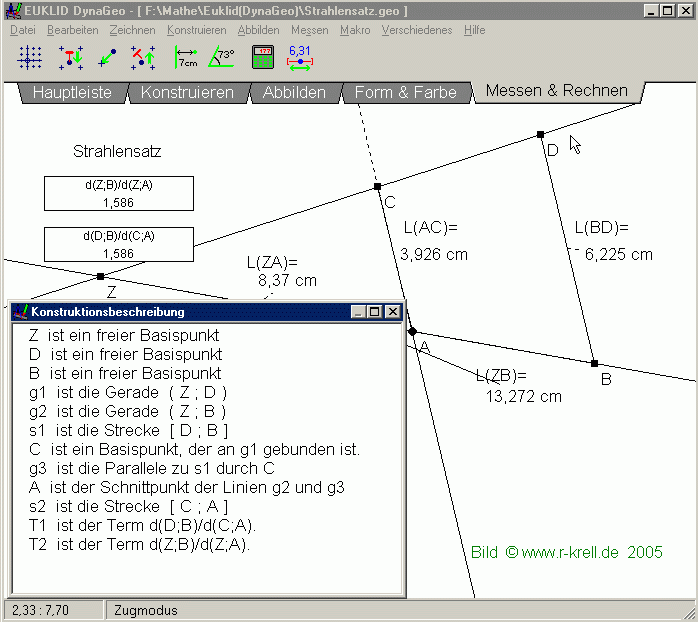This screenshot has height=622, width=698.
Task: Click the d(Z;B)/d(Z;A) term box
Action: [118, 193]
